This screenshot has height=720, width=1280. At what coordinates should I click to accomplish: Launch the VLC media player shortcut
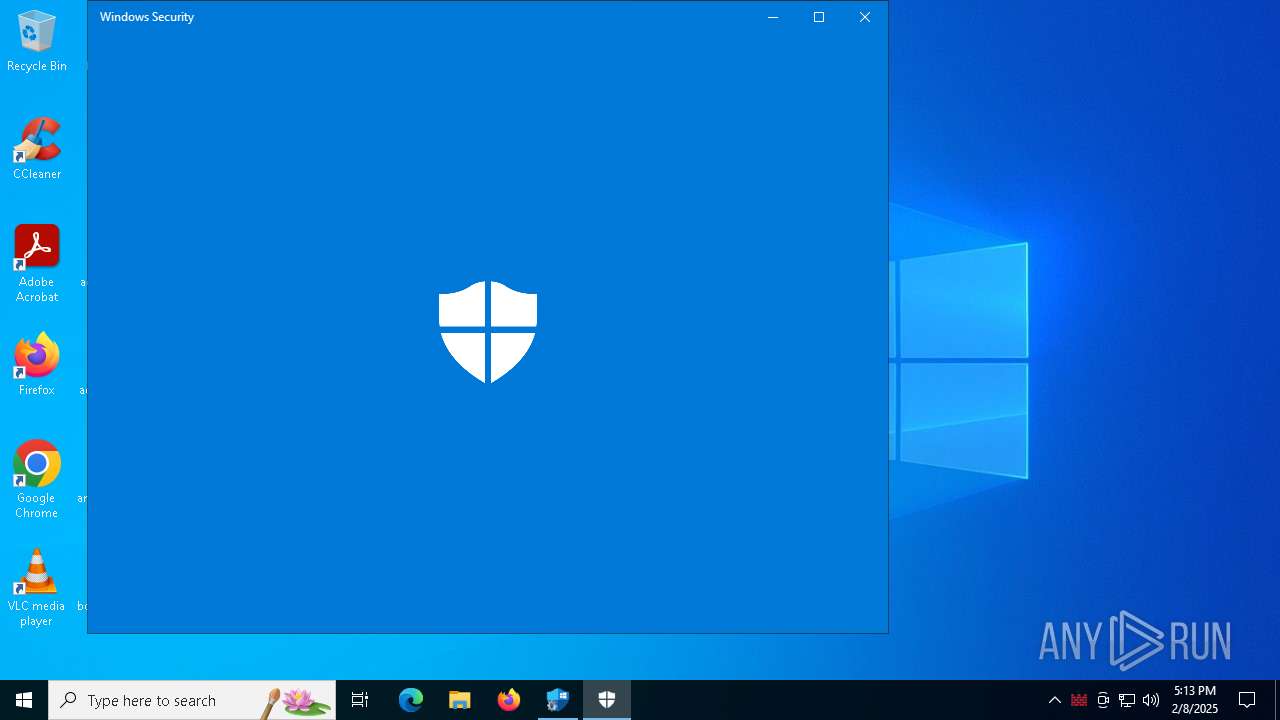point(37,588)
